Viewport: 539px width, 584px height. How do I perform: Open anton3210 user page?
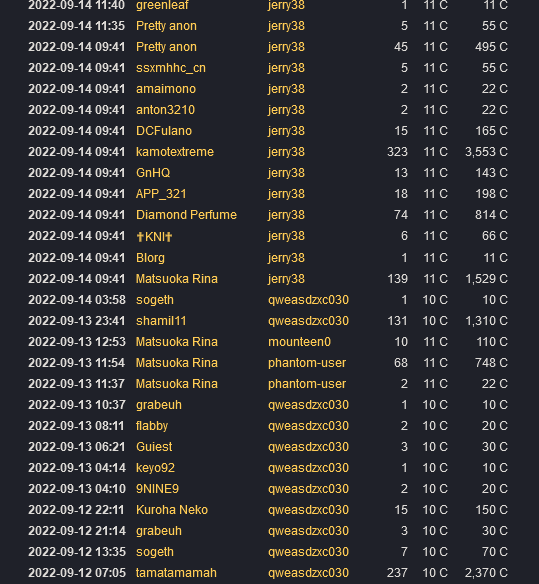[165, 110]
